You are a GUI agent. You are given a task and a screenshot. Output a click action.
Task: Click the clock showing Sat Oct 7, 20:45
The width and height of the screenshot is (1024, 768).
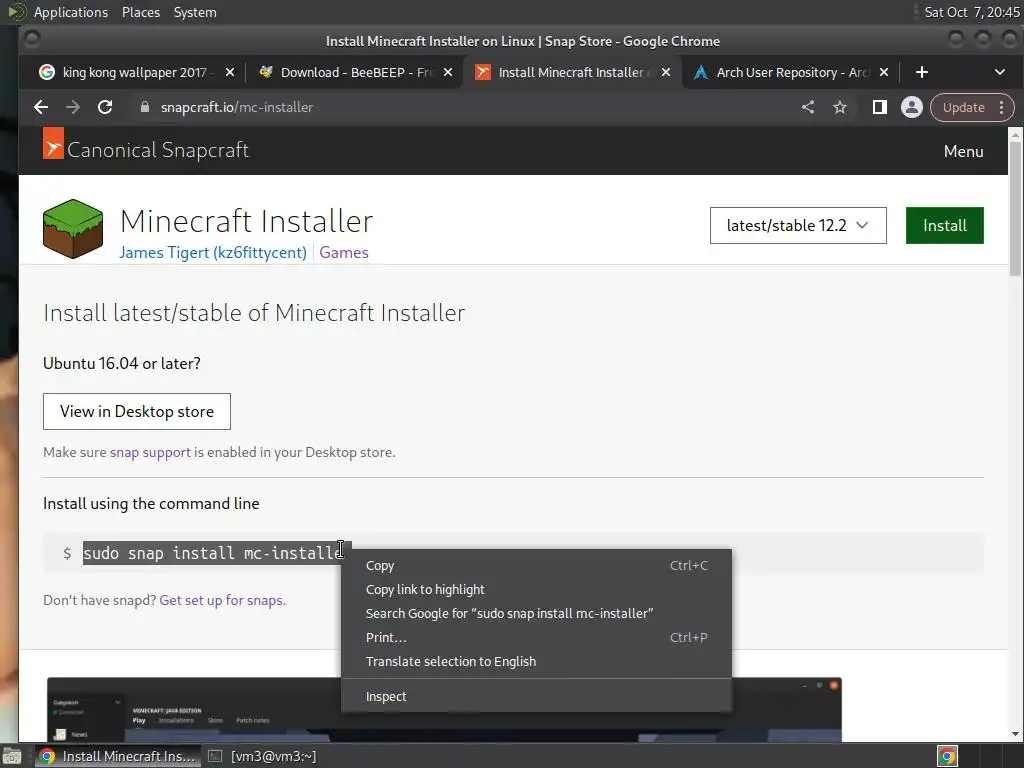click(x=971, y=12)
